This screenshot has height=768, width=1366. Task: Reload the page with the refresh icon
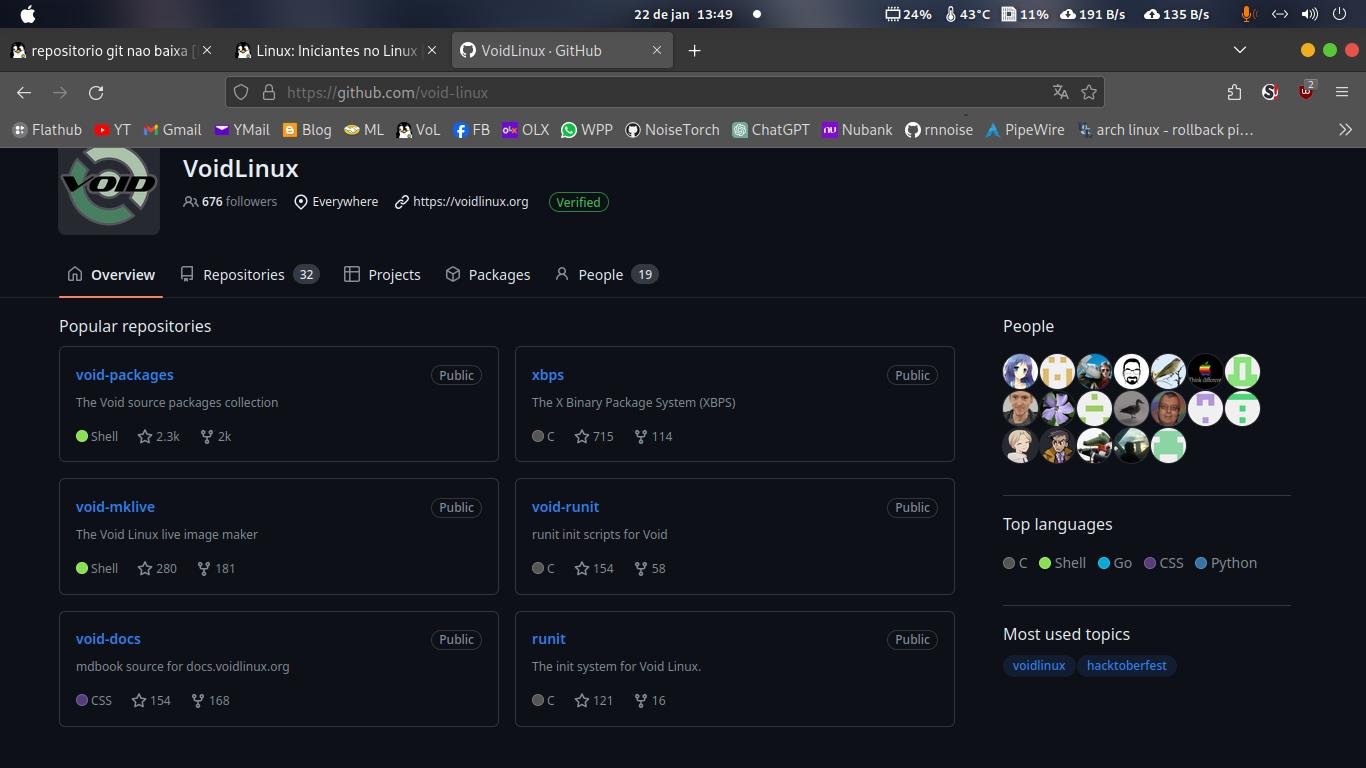[x=96, y=92]
